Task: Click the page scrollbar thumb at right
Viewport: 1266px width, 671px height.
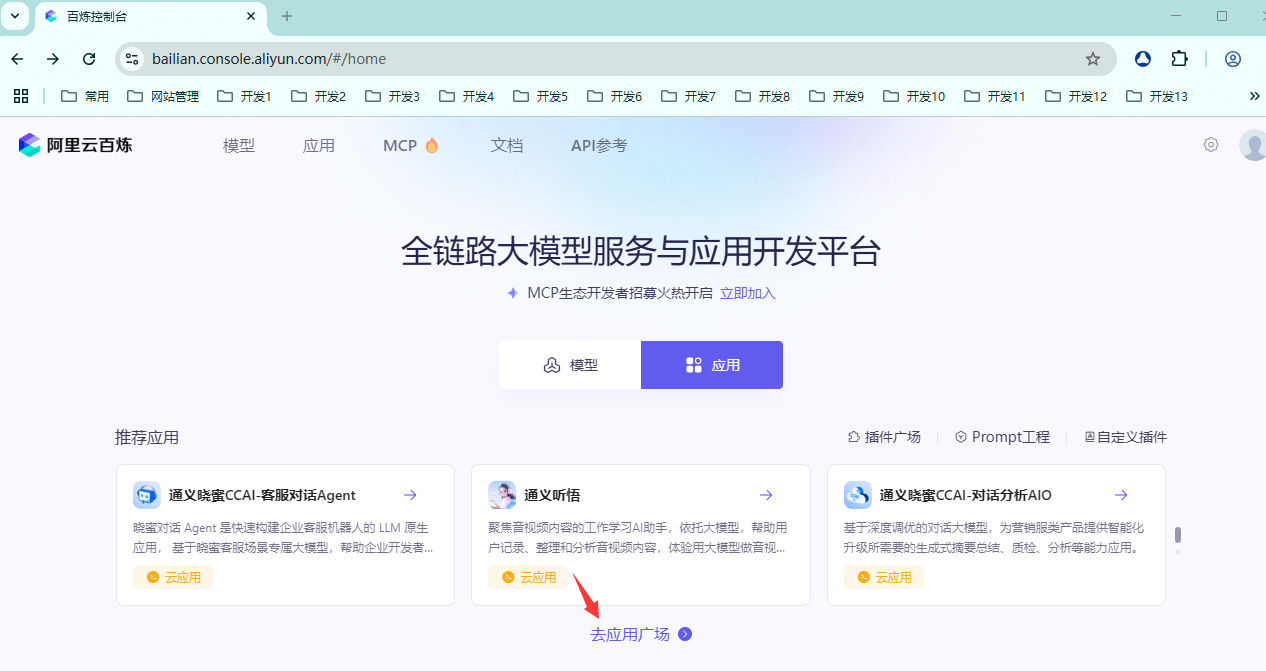Action: (x=1178, y=535)
